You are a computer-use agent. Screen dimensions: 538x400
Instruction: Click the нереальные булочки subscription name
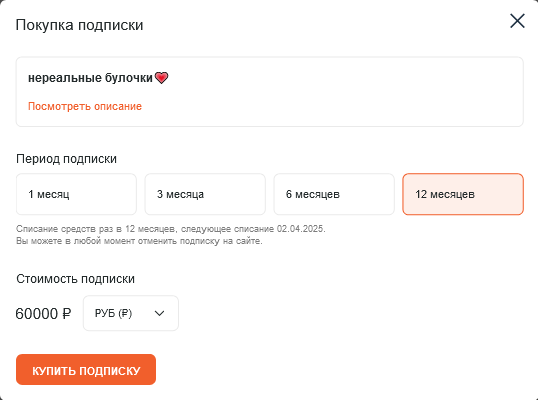pyautogui.click(x=90, y=78)
